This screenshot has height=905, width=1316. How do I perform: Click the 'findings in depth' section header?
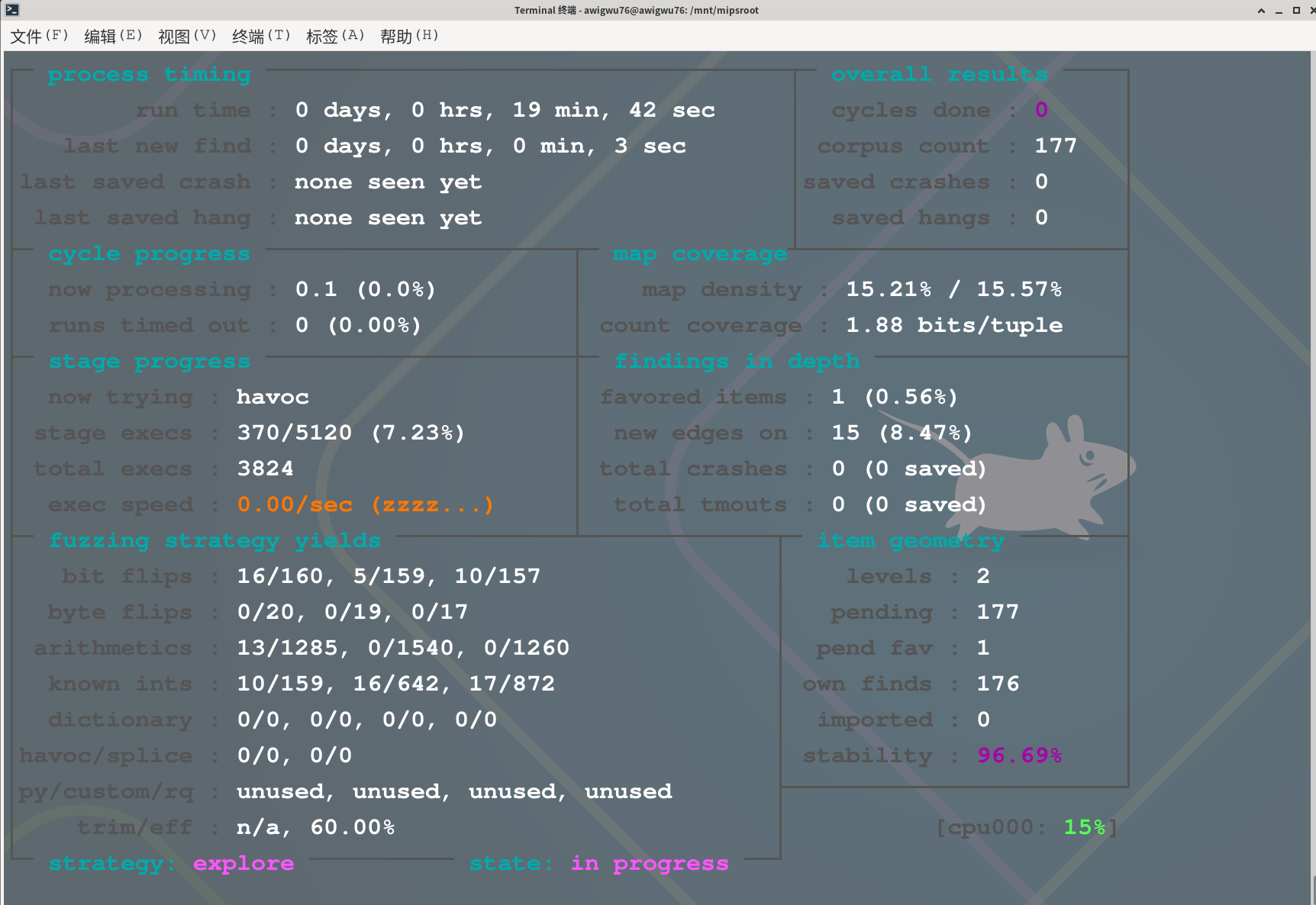[x=737, y=361]
